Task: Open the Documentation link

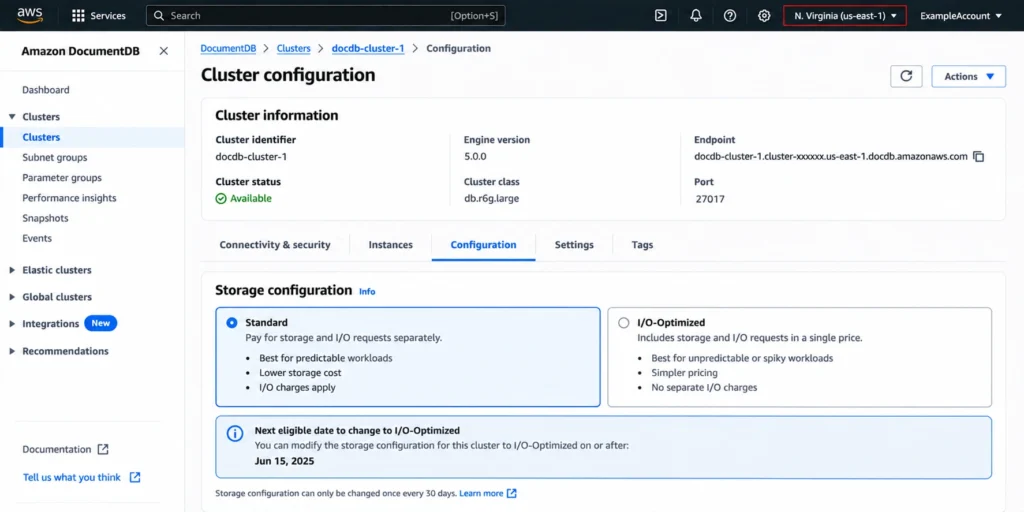Action: [57, 449]
